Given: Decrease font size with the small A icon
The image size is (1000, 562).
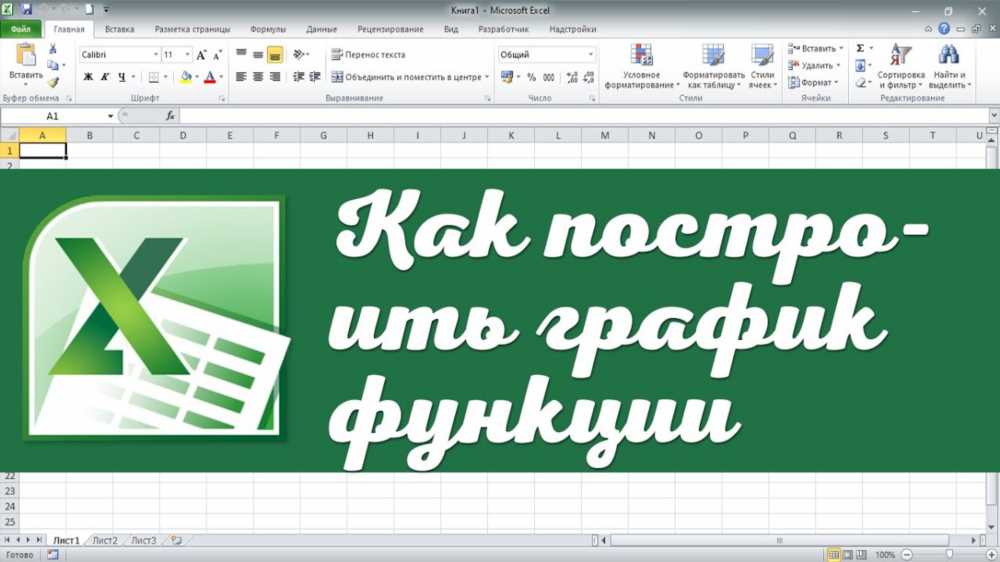Looking at the screenshot, I should (x=217, y=55).
